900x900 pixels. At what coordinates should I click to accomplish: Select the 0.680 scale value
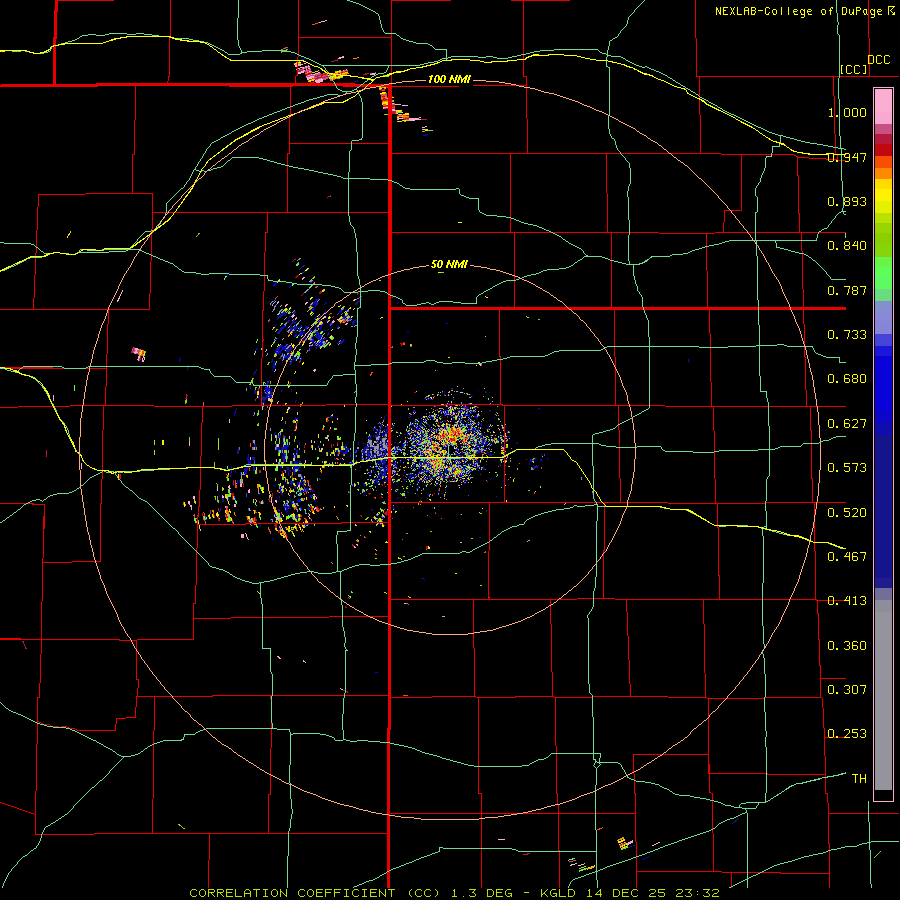coord(847,379)
